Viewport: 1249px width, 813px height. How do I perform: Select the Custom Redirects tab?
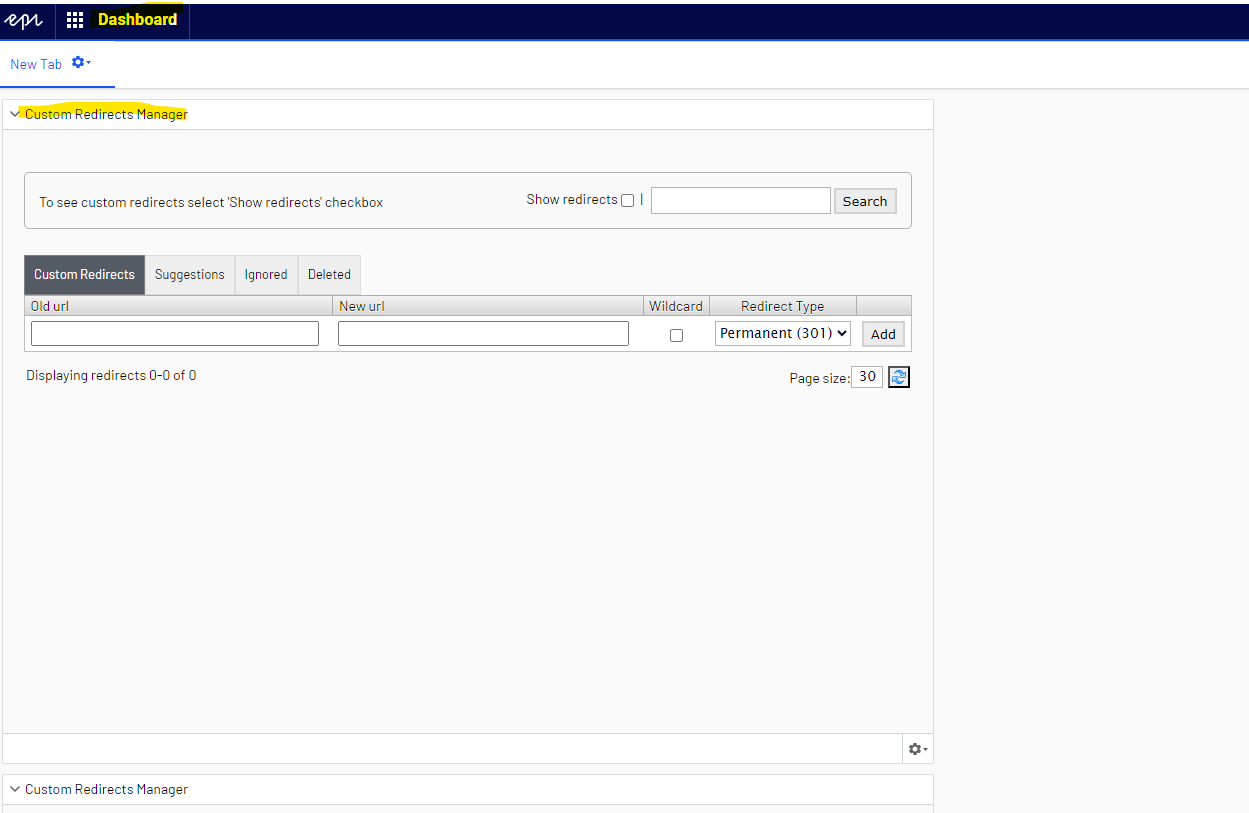[x=84, y=275]
